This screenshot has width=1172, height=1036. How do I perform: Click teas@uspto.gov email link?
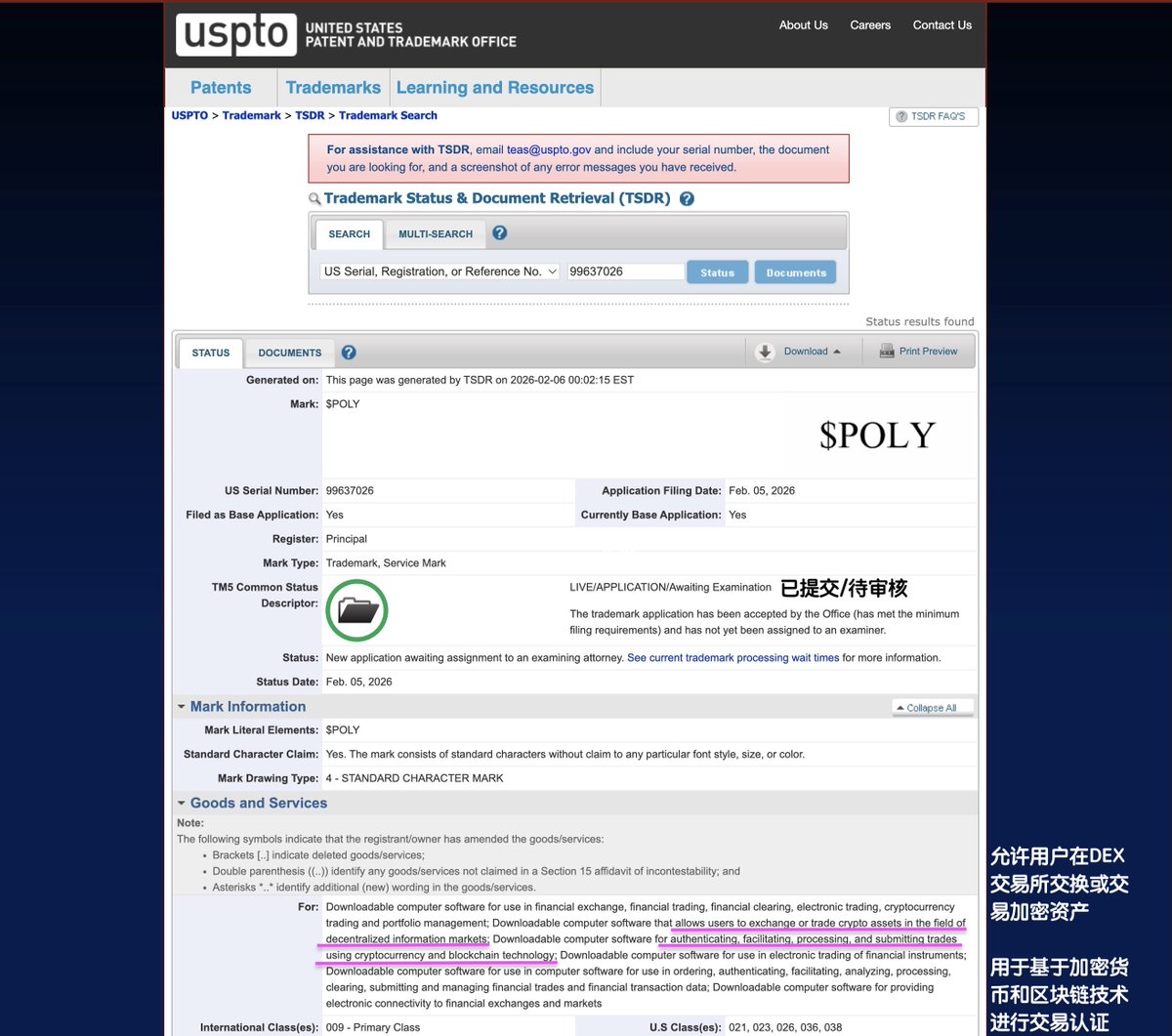coord(549,149)
